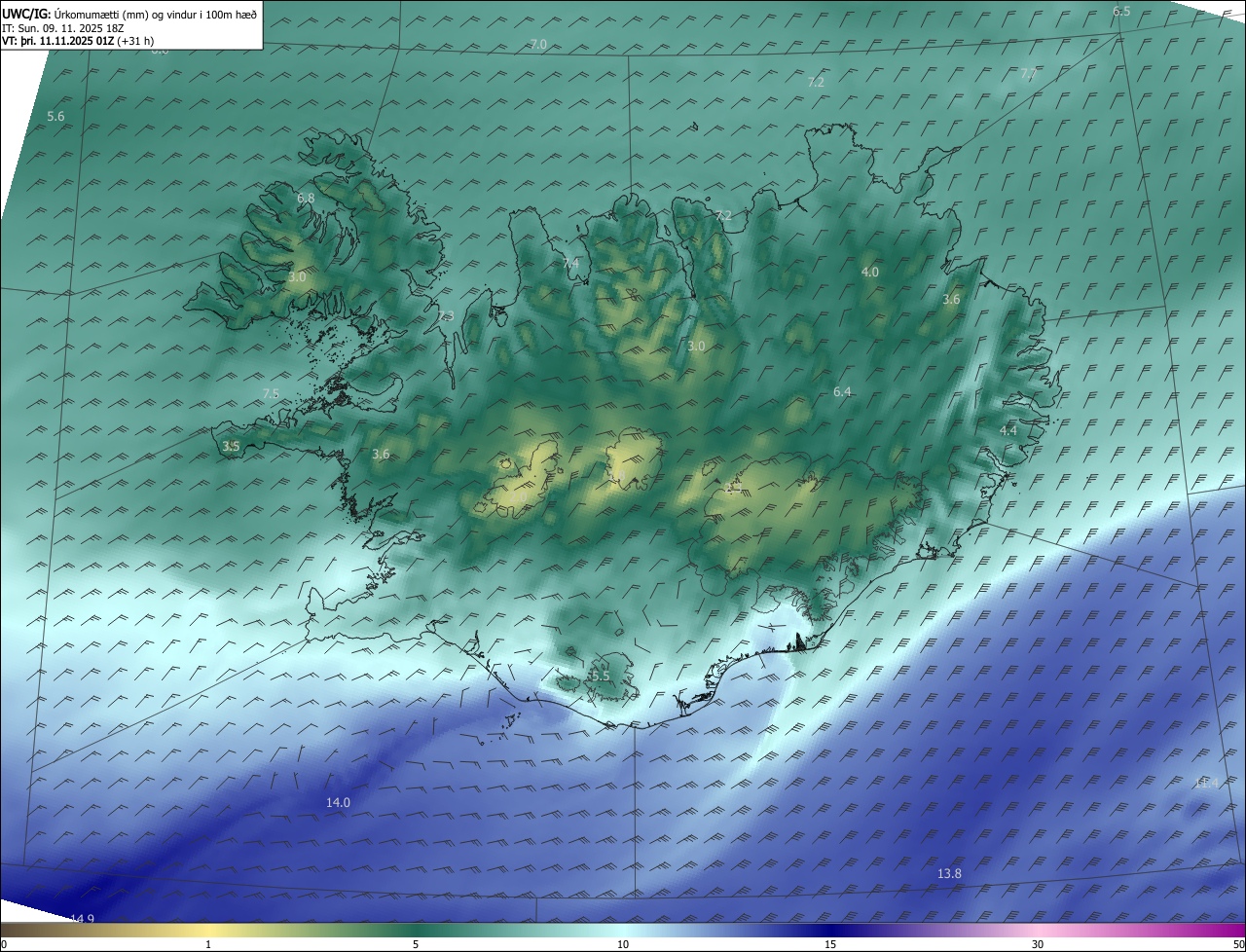Click the colour scale tick label 10
Viewport: 1246px width, 952px height.
tap(623, 944)
